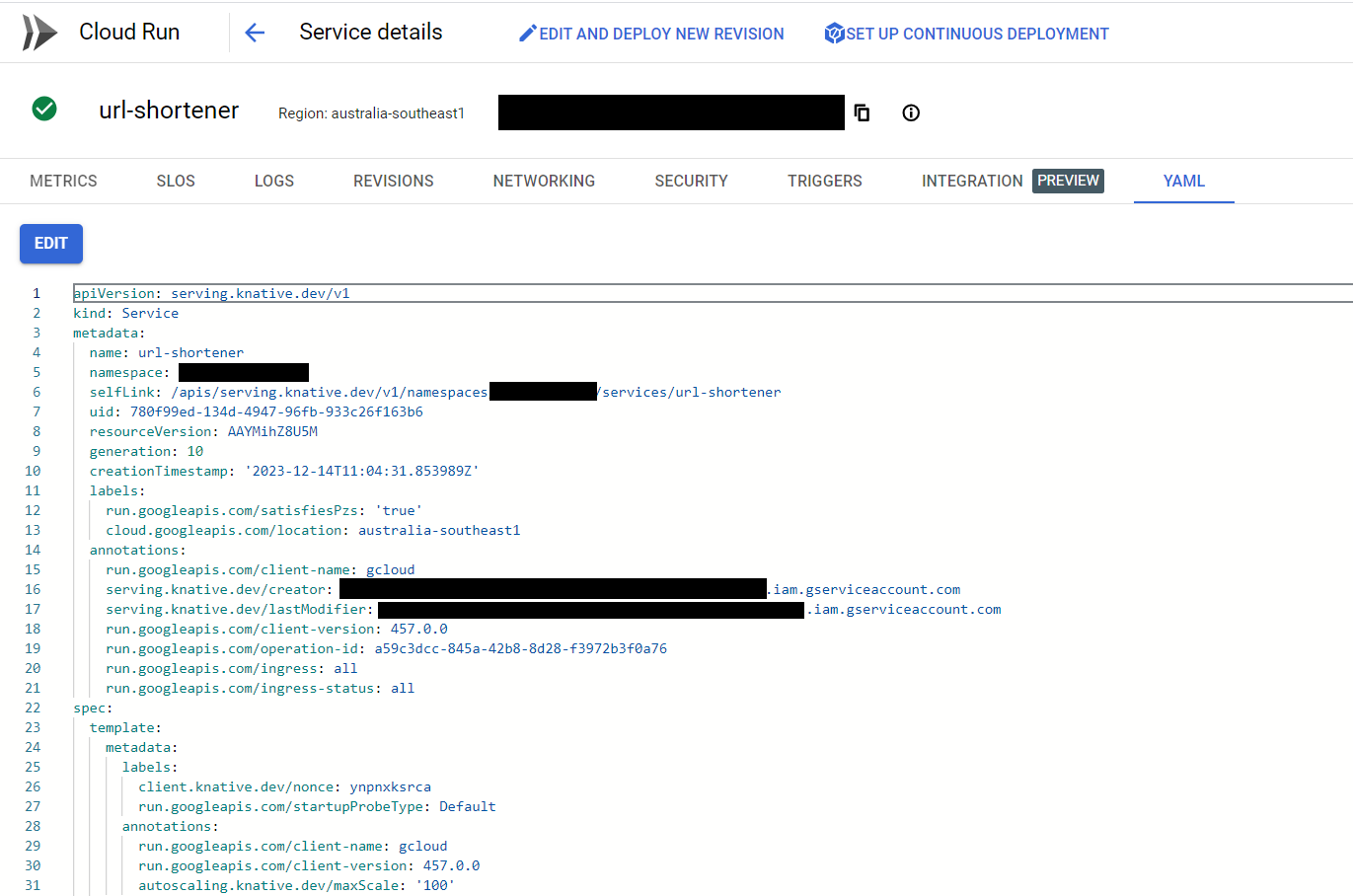Click the serving.knative.dev/lastModifier line
This screenshot has height=896, width=1353.
554,609
